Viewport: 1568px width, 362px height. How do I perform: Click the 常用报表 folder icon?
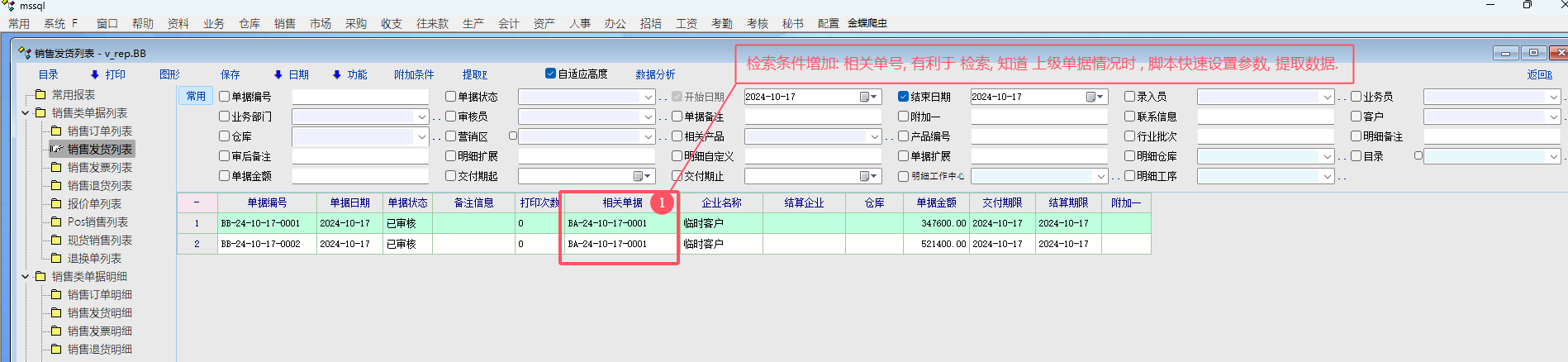[x=40, y=94]
